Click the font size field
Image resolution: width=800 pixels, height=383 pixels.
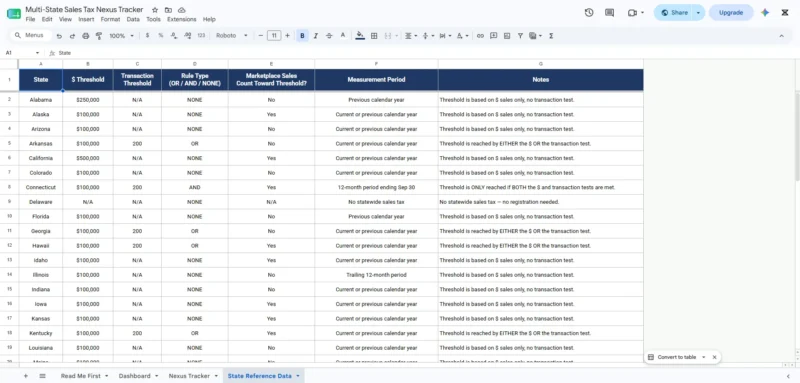(x=274, y=36)
